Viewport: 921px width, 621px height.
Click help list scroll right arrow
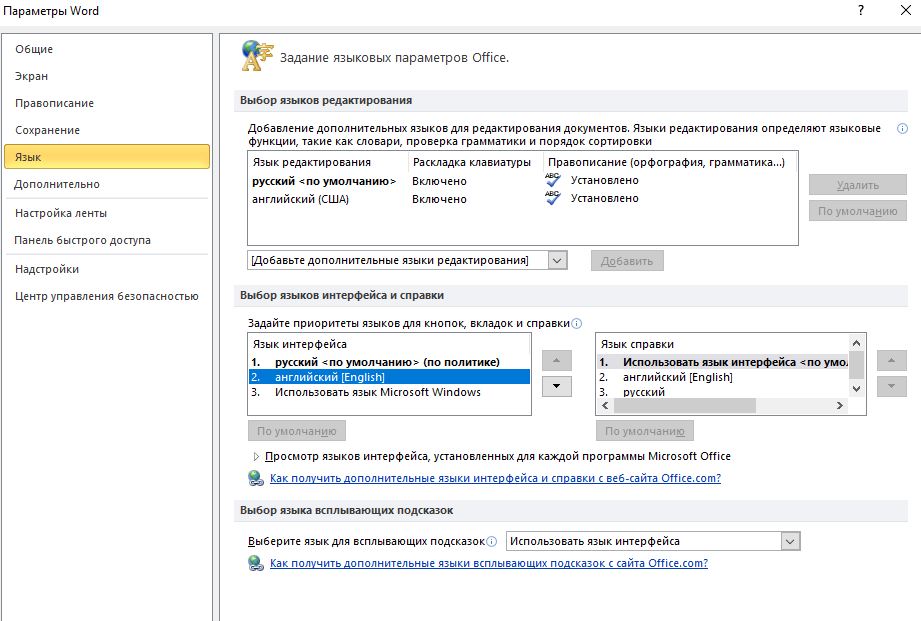coord(840,405)
